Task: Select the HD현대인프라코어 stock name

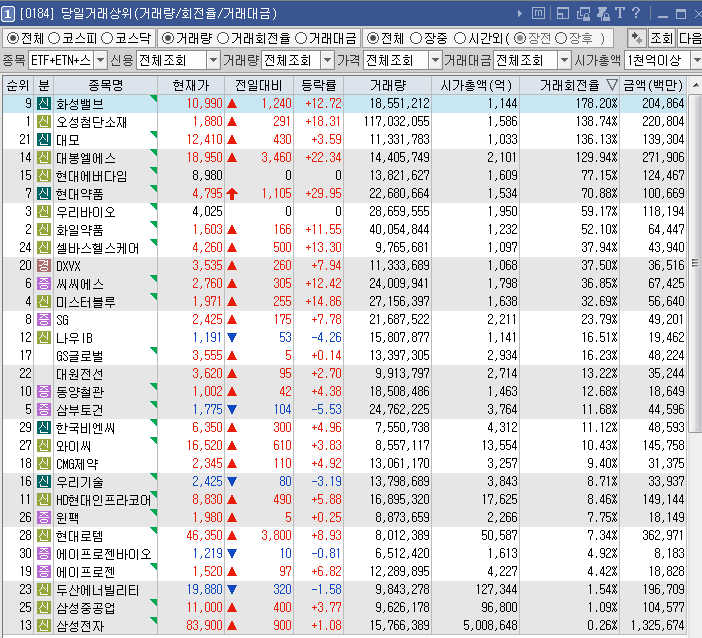Action: 103,500
